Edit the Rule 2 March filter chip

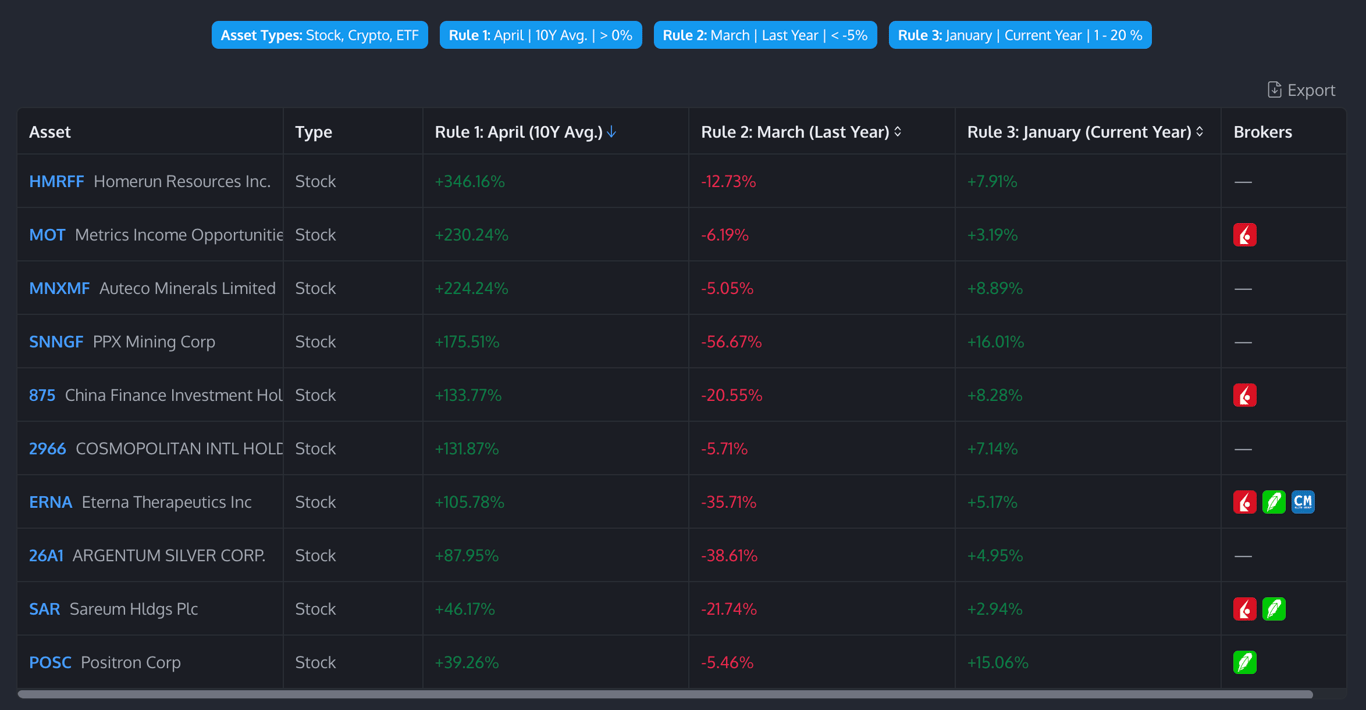766,35
